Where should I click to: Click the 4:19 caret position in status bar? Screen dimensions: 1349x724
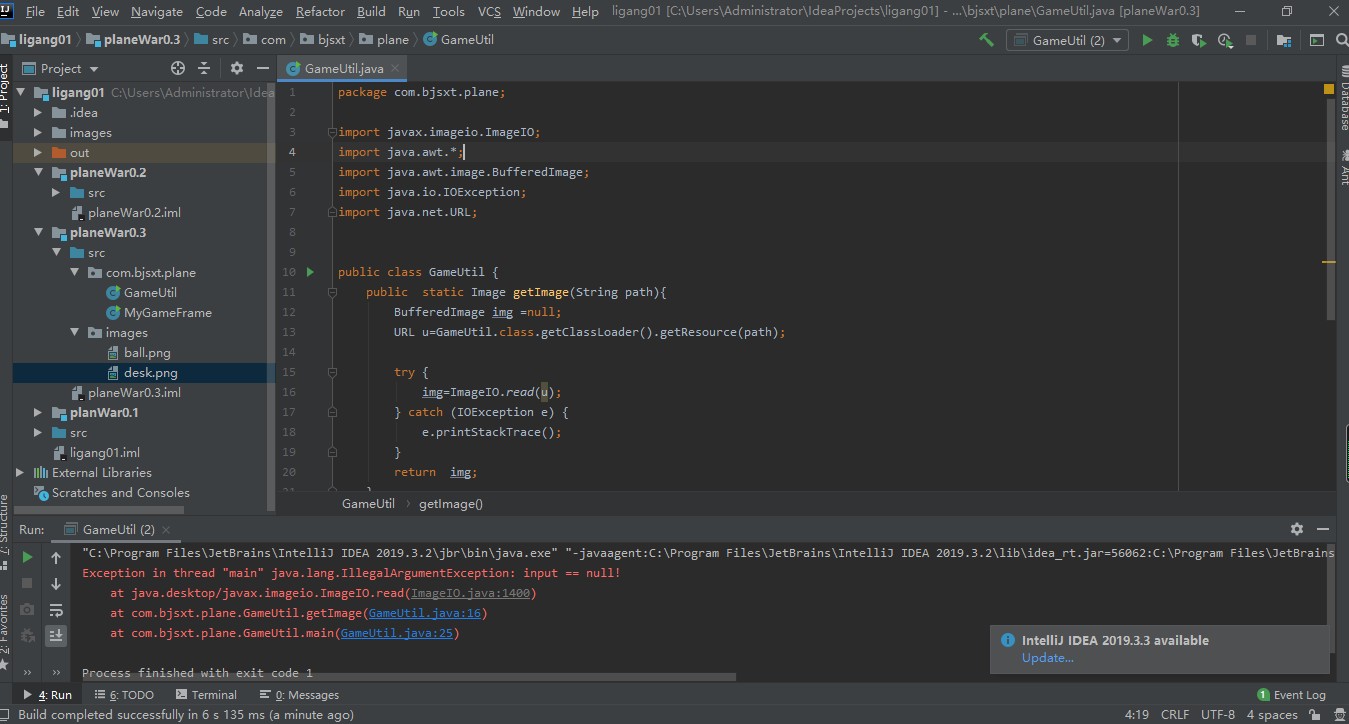[x=1136, y=714]
